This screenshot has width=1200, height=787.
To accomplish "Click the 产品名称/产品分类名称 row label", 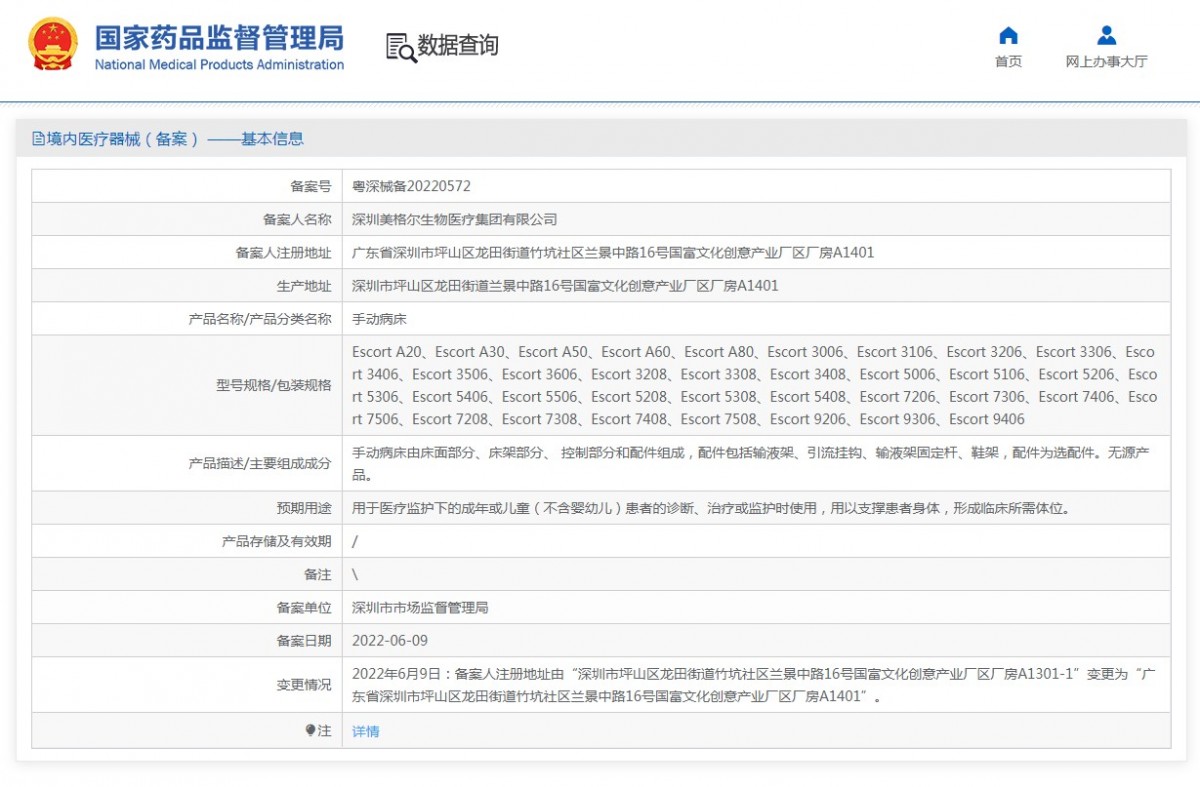I will coord(260,319).
